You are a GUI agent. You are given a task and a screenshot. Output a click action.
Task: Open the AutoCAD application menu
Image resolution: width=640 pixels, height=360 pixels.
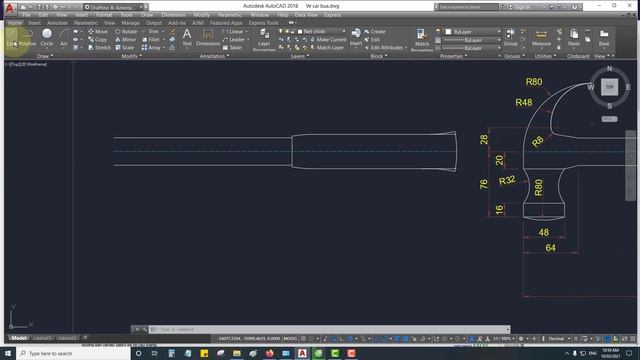pyautogui.click(x=10, y=8)
